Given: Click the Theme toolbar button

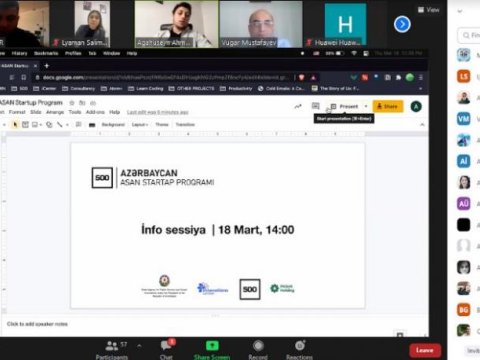Looking at the screenshot, I should point(162,125).
